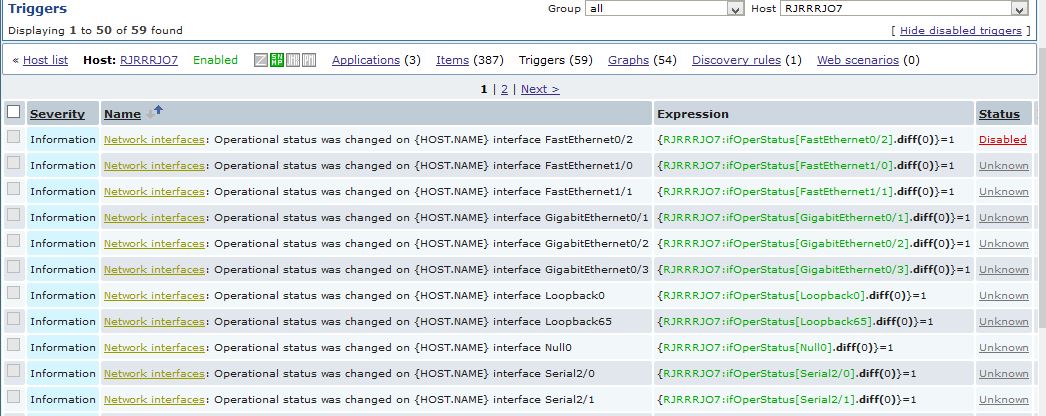Check the Serial2/1 trigger row checkbox
Screen dimensions: 1046x416
pyautogui.click(x=13, y=397)
